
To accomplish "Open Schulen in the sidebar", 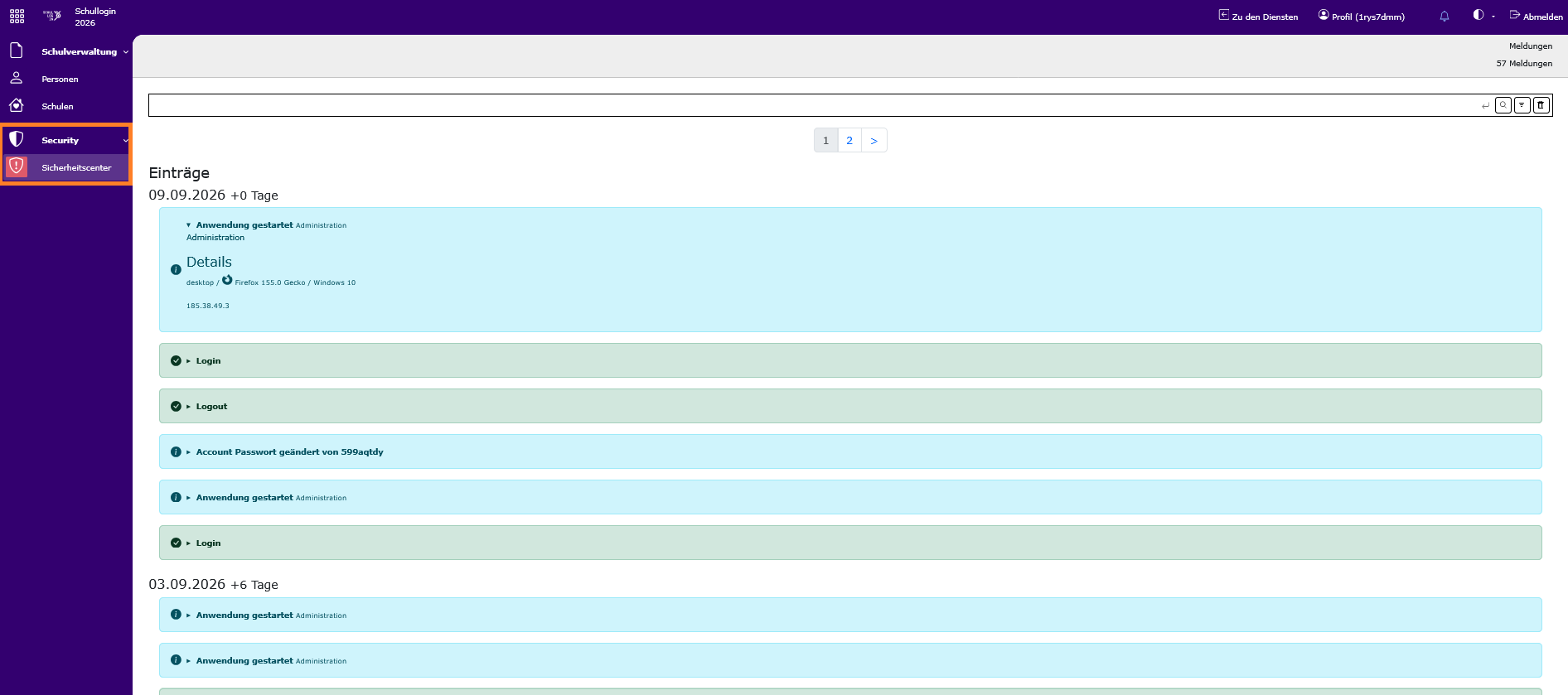I will (57, 106).
